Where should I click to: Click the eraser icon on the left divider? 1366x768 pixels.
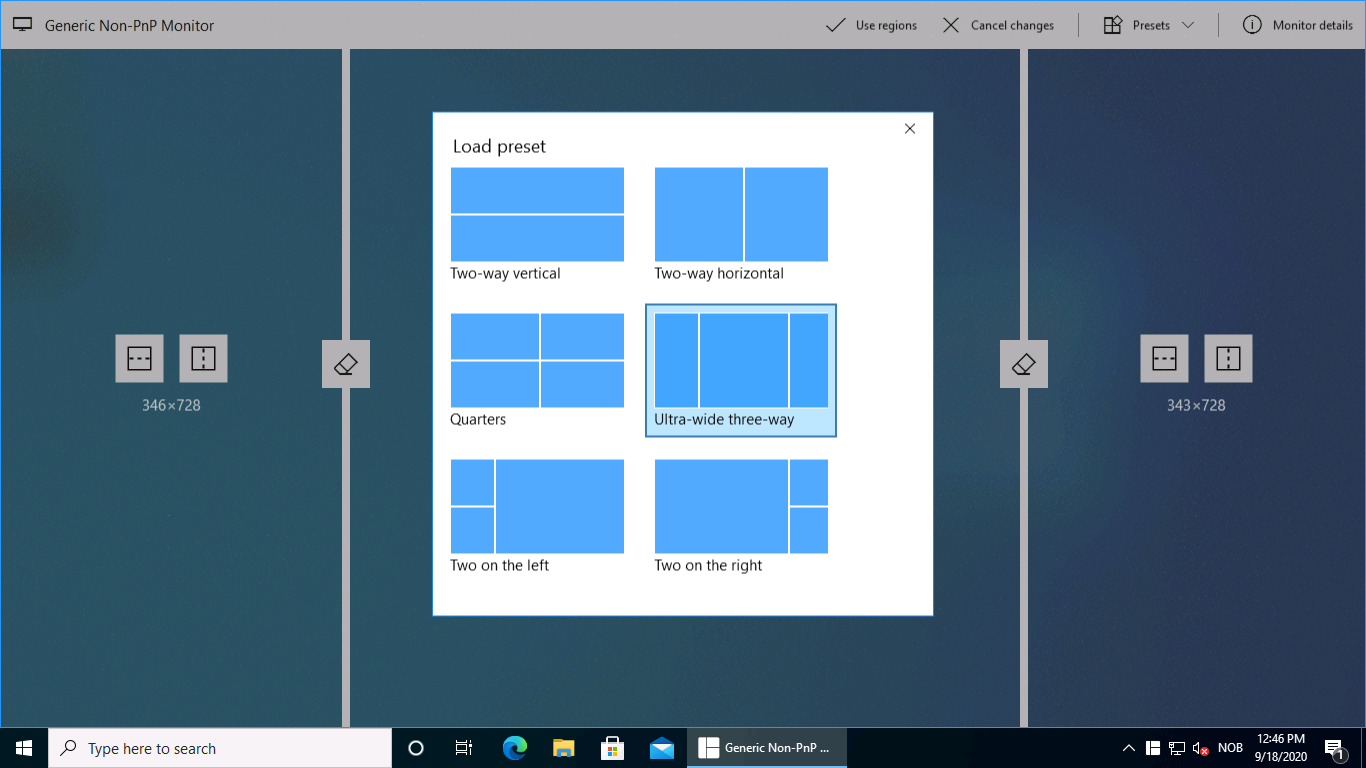345,364
